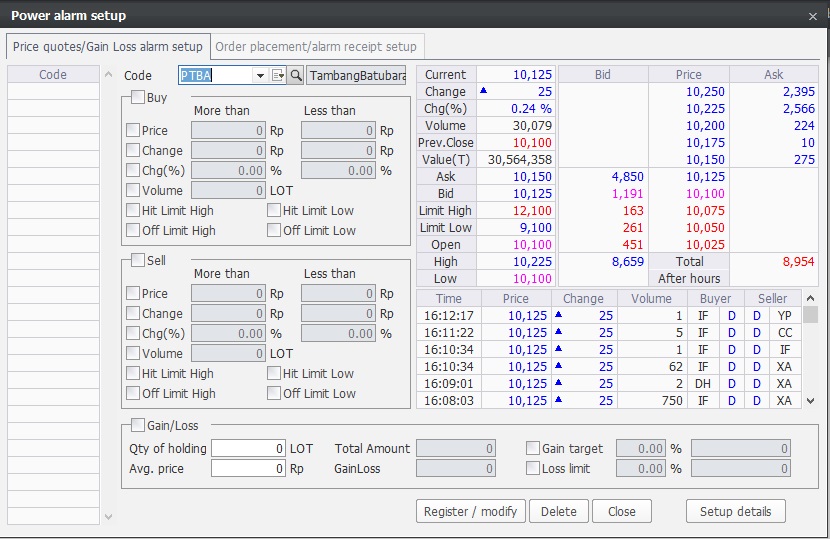
Task: Tick the Sell Price checkbox
Action: (133, 293)
